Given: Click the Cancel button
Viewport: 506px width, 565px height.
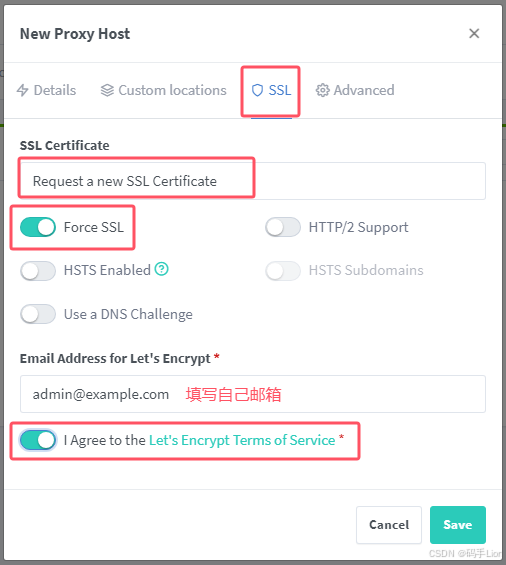Looking at the screenshot, I should tap(389, 525).
